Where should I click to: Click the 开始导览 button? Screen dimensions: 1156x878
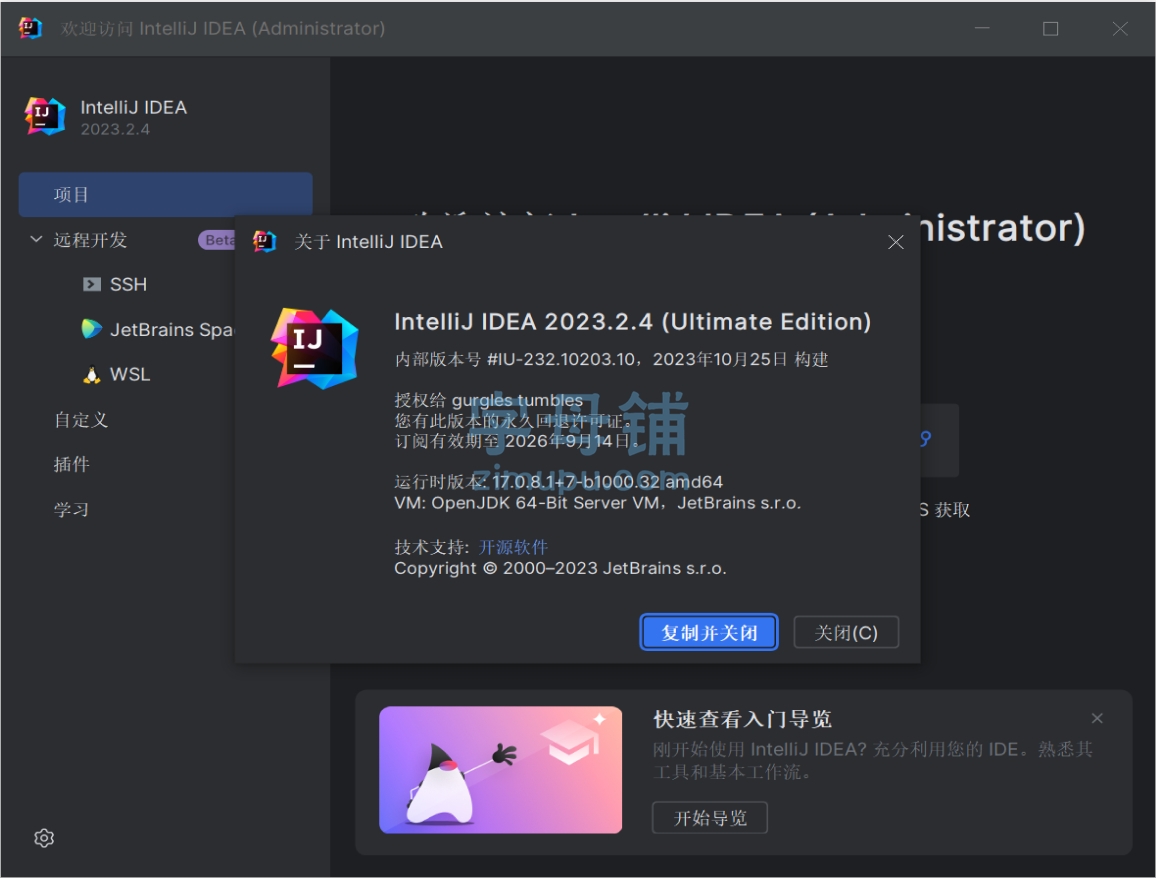click(x=709, y=817)
